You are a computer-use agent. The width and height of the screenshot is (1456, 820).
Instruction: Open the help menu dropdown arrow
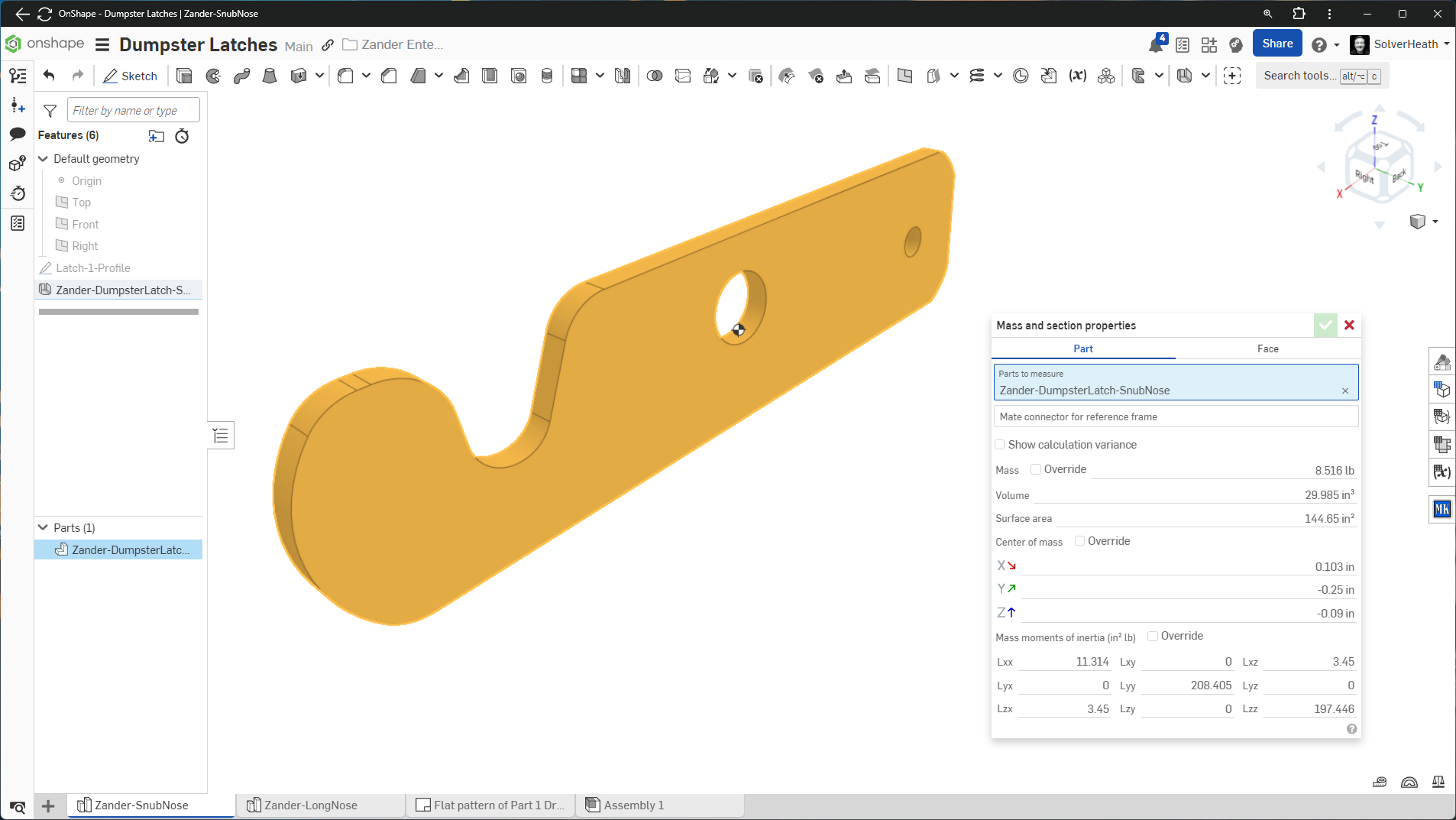tap(1337, 45)
